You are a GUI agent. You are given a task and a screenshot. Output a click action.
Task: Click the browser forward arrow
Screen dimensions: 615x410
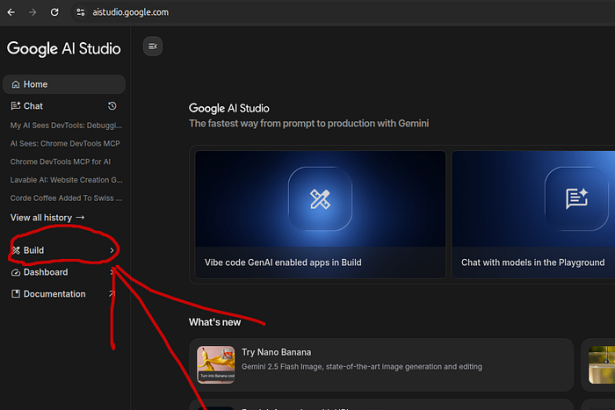[33, 13]
